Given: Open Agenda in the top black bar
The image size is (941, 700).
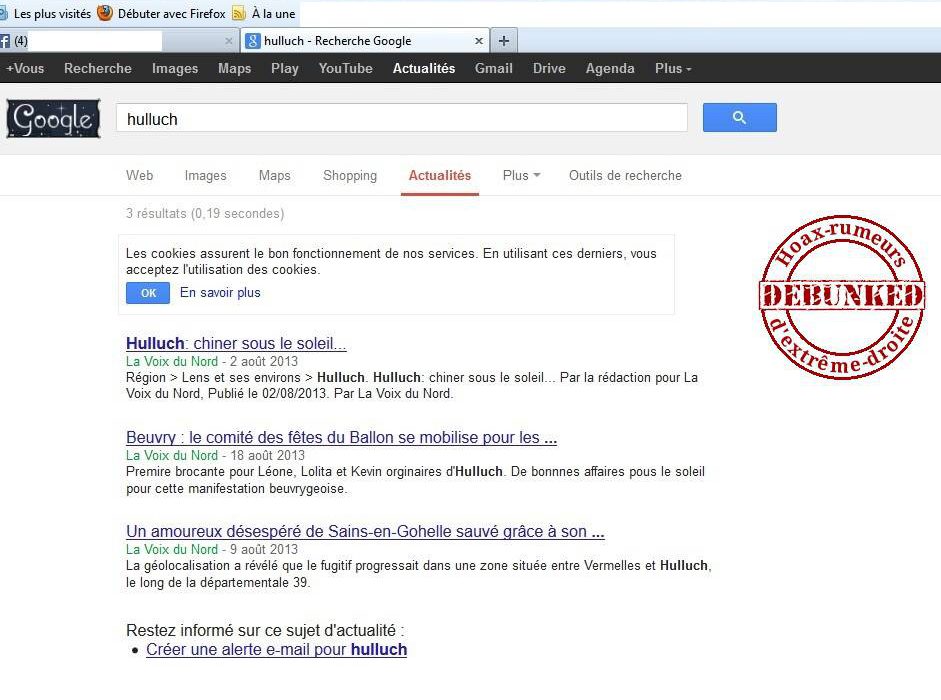Looking at the screenshot, I should pos(610,68).
